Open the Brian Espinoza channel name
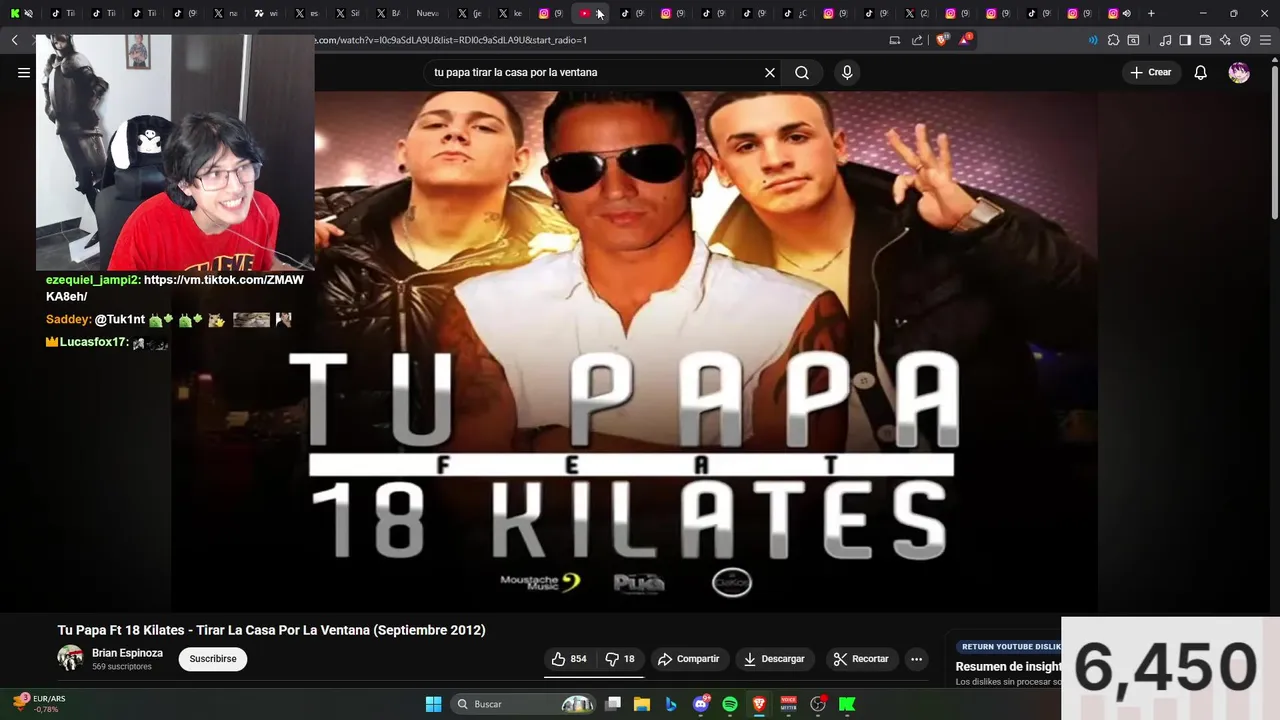 click(x=127, y=653)
